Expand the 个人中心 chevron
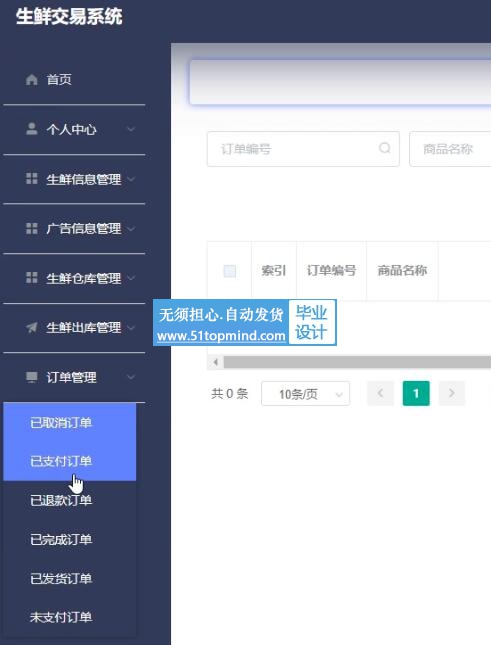Screen dimensions: 491x645 tap(131, 129)
